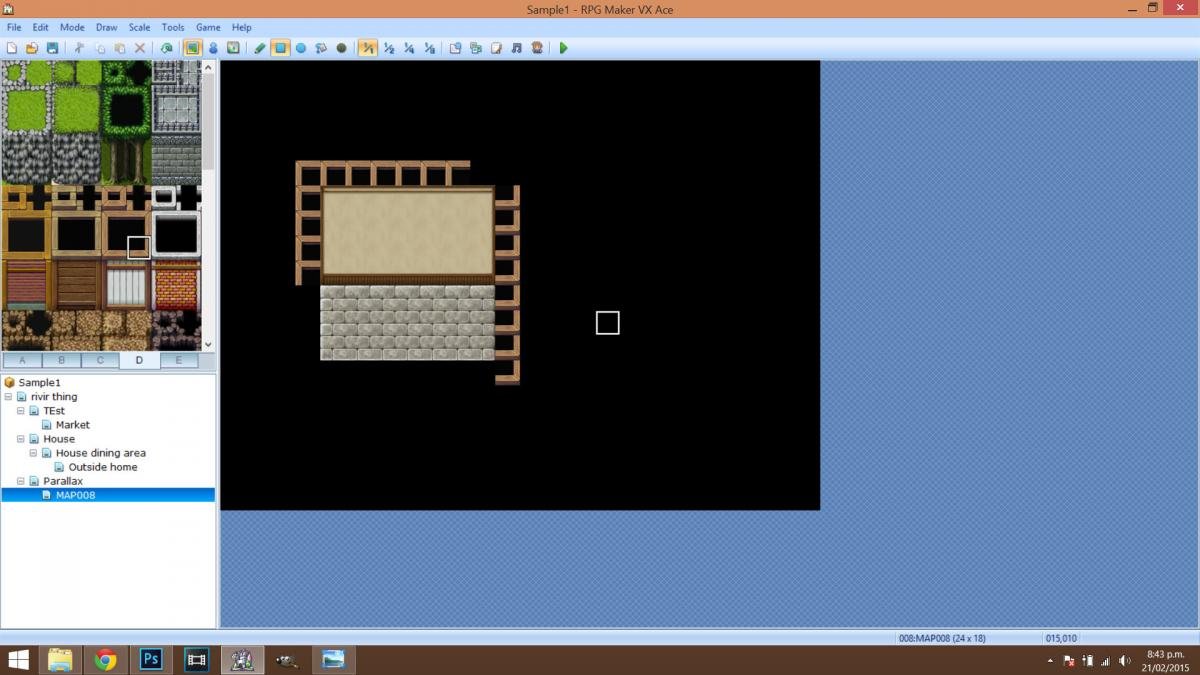
Task: Select the Ellipse drawing tool
Action: point(301,47)
